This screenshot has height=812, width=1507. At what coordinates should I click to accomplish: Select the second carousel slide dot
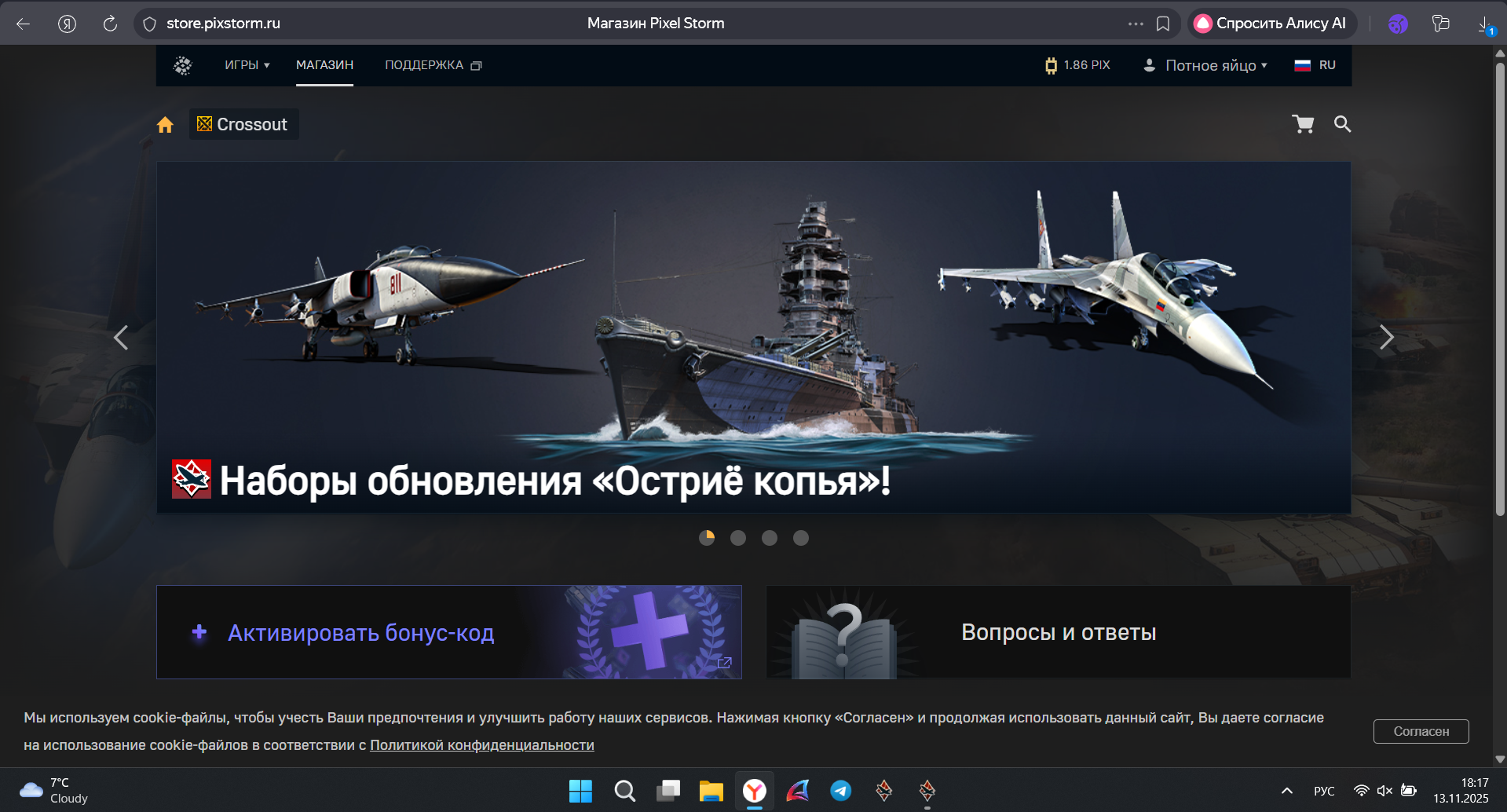click(738, 538)
